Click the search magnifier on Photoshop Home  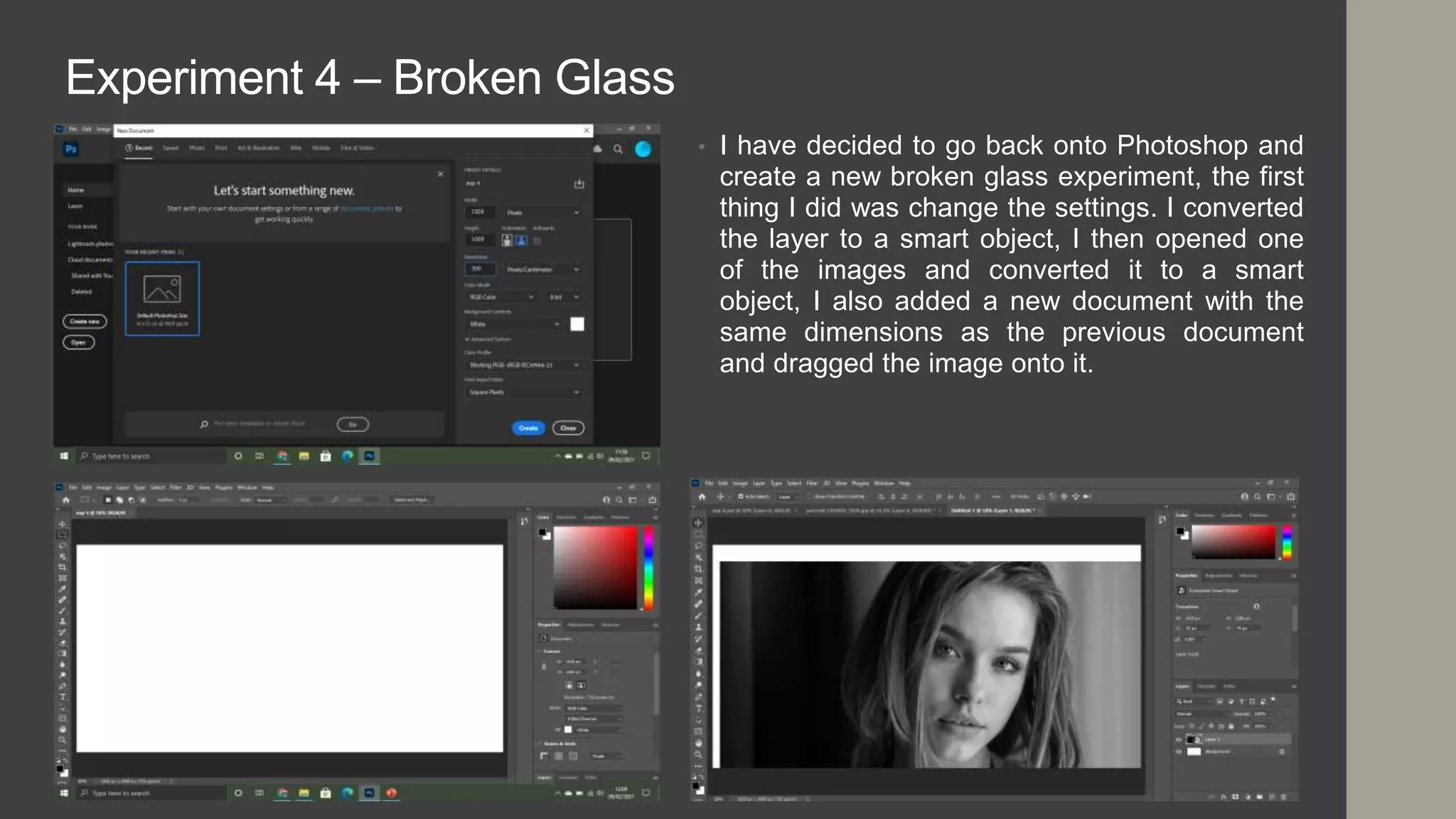click(x=618, y=149)
